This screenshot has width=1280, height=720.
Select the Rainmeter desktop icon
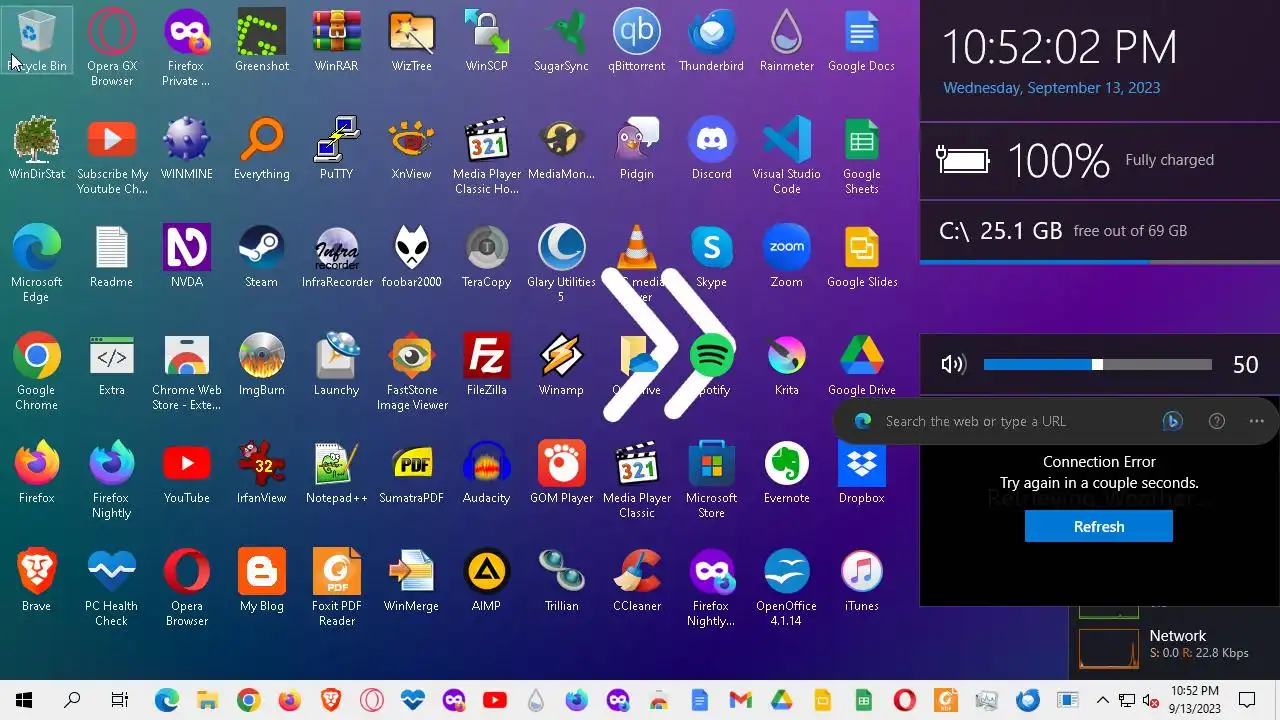pos(787,41)
